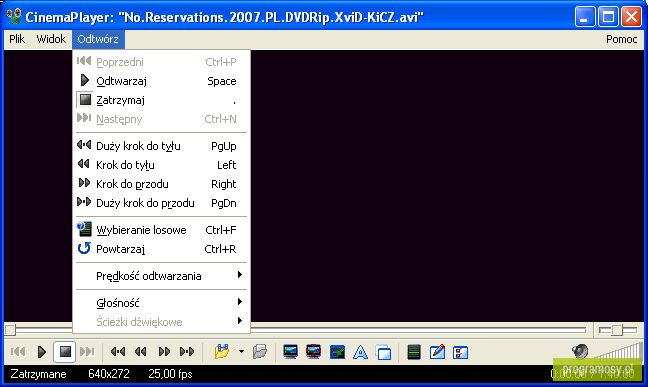The image size is (648, 387).
Task: Select Poprzedni menu entry
Action: tap(161, 62)
